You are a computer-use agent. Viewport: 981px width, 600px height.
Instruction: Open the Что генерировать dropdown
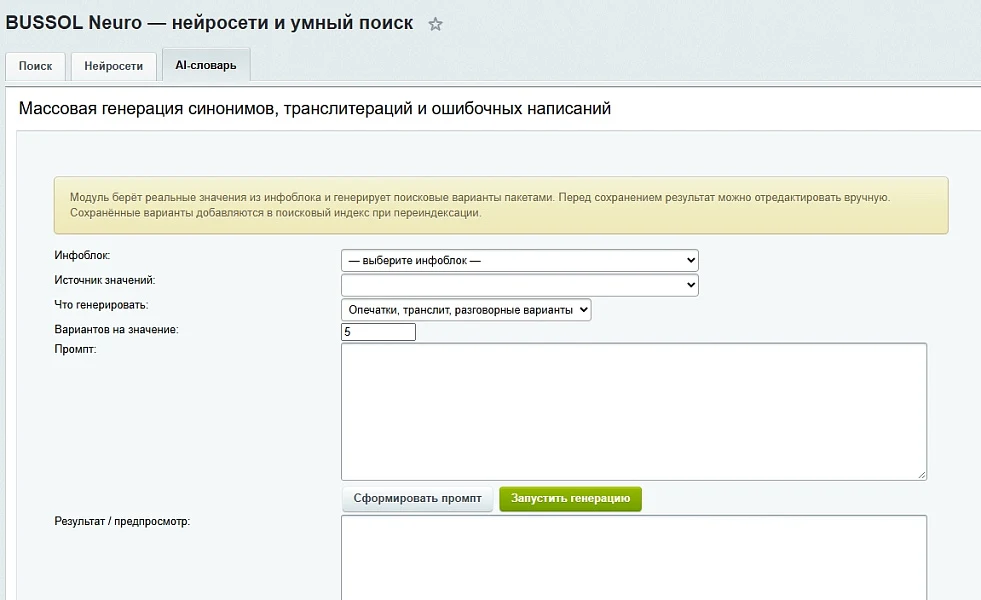(465, 310)
